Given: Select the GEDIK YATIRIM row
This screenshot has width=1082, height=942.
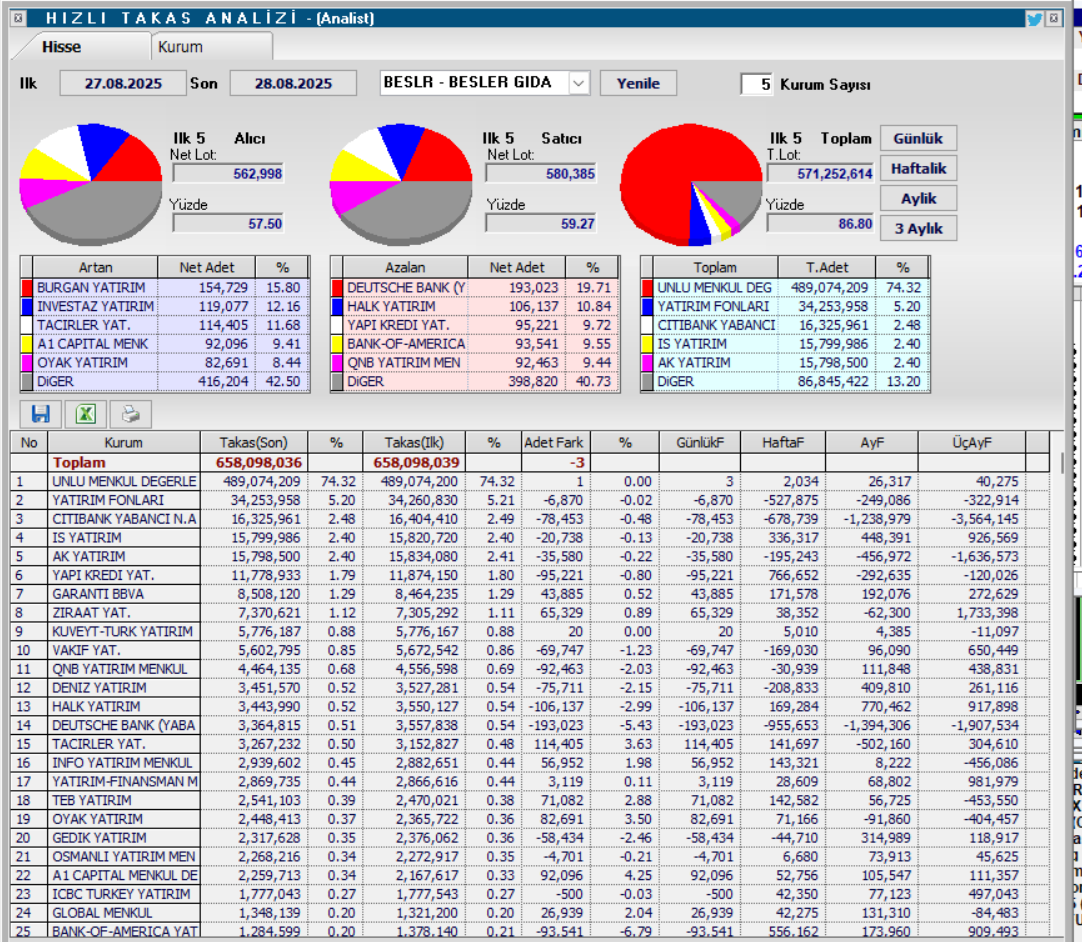Looking at the screenshot, I should [530, 838].
